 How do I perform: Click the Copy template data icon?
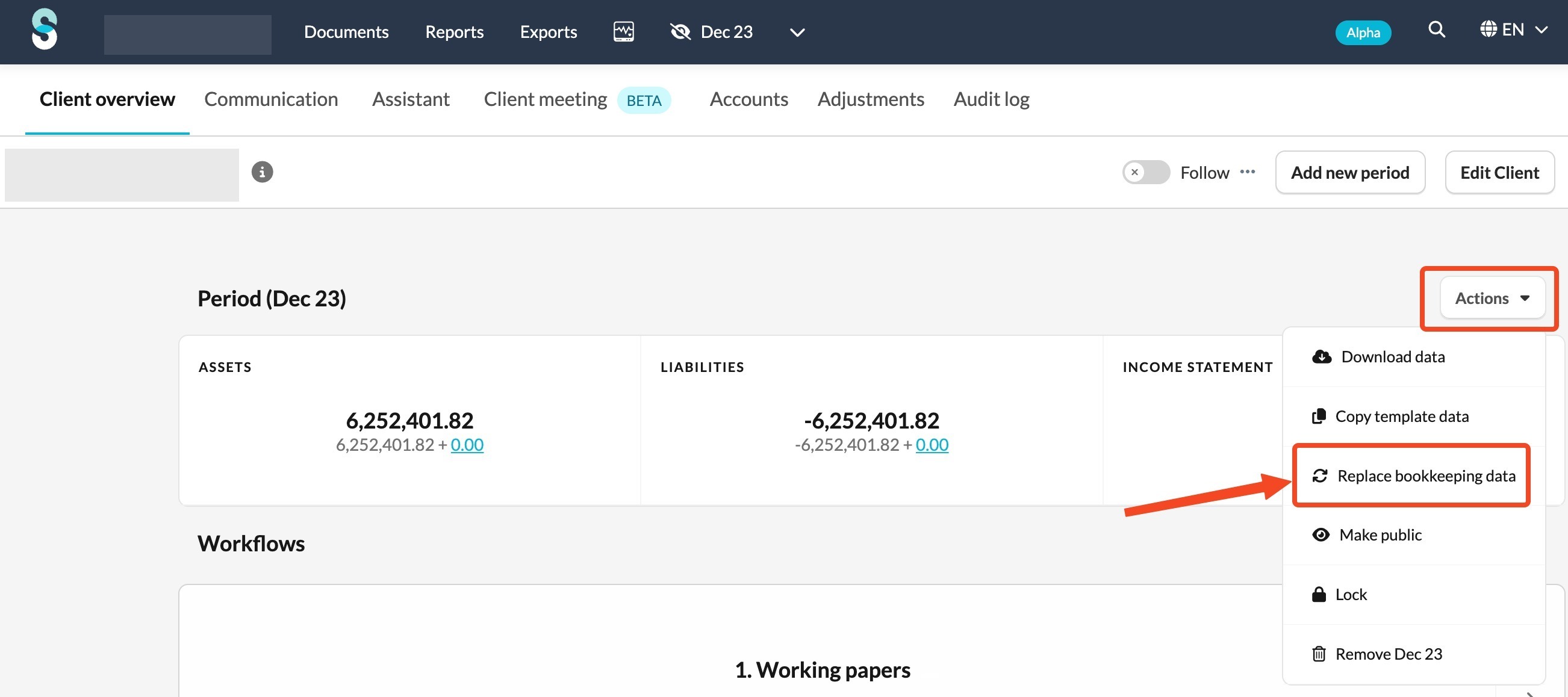pyautogui.click(x=1319, y=417)
